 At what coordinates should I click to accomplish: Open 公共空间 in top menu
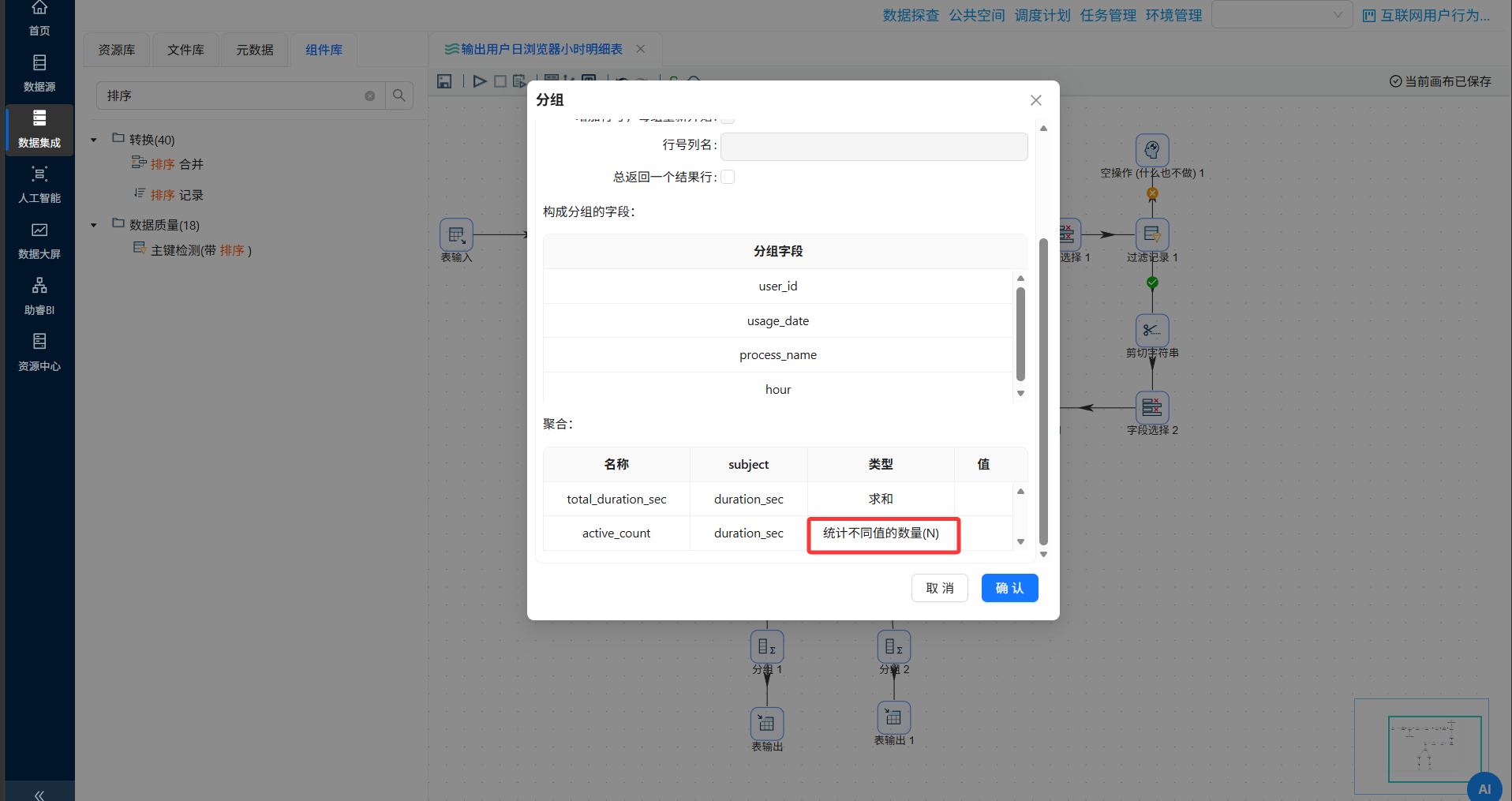[977, 15]
